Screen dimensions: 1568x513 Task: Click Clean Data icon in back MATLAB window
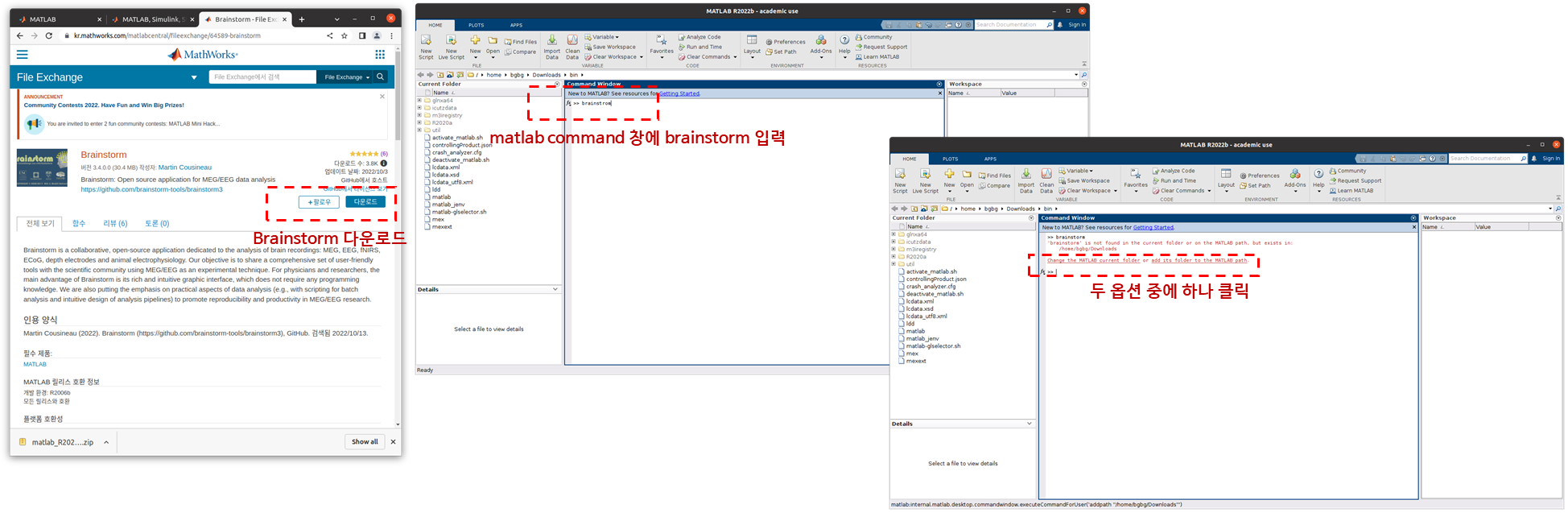(572, 40)
